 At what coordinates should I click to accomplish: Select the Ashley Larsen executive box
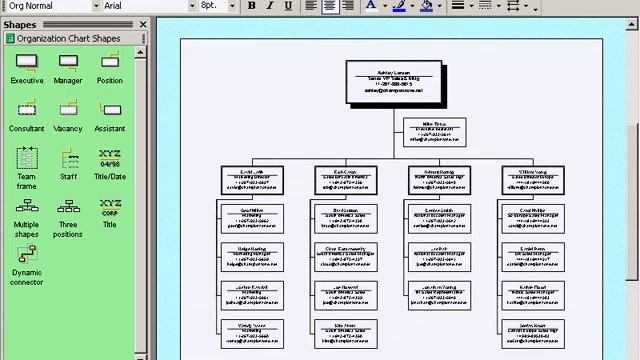(394, 82)
